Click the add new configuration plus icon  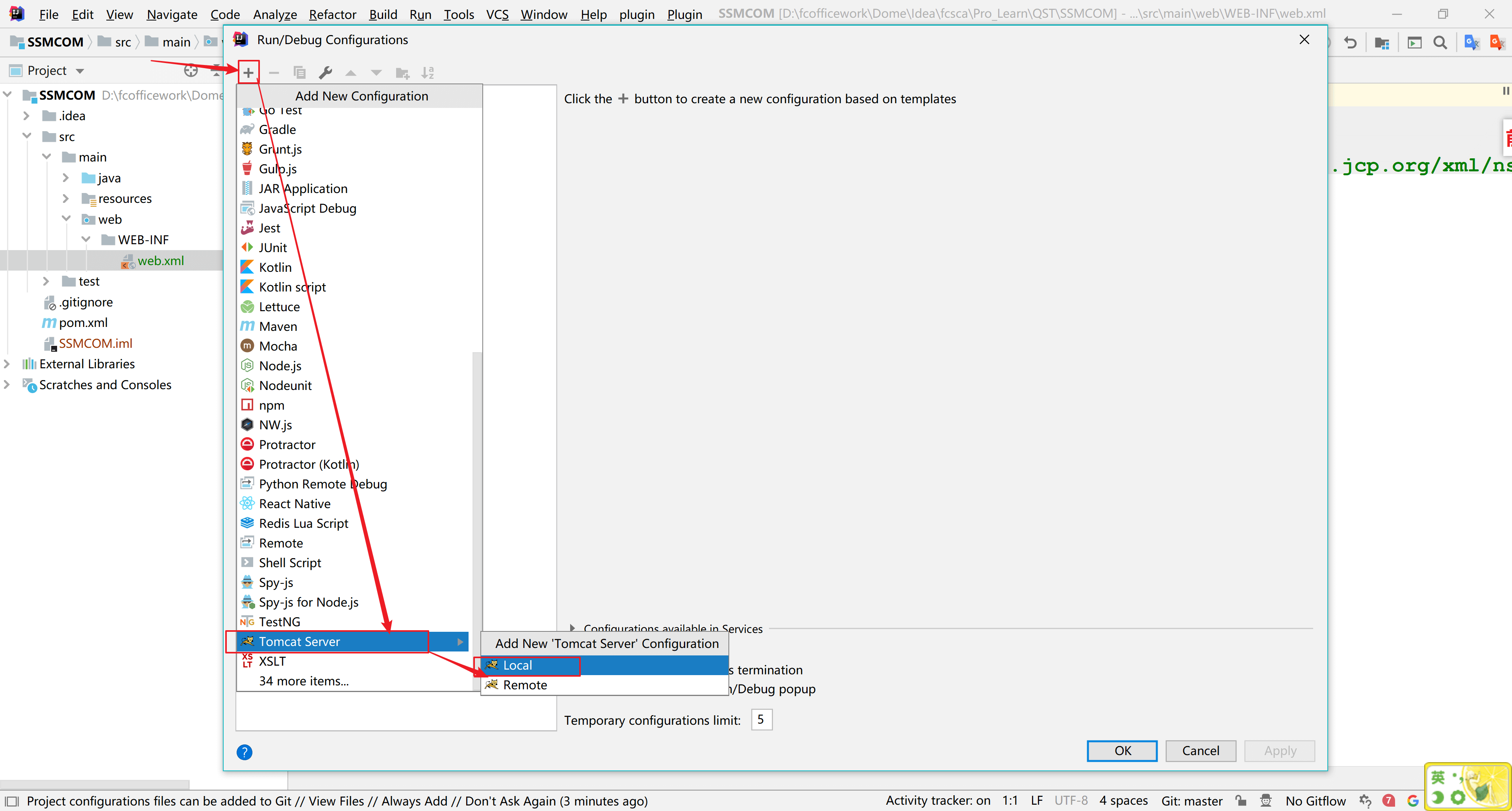pos(248,73)
